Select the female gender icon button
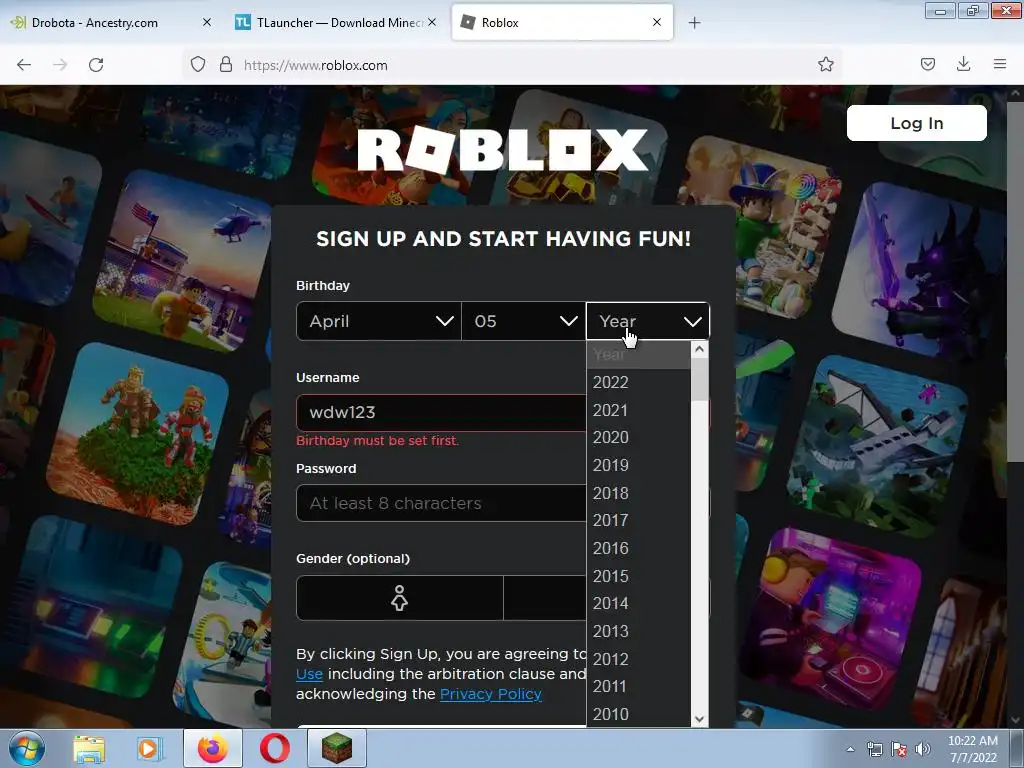 [400, 598]
